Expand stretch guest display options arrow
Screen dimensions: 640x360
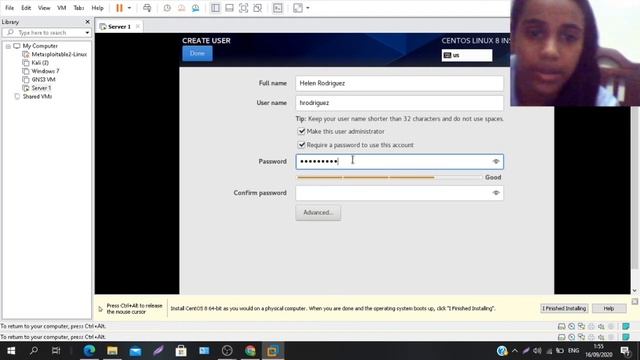pyautogui.click(x=308, y=8)
